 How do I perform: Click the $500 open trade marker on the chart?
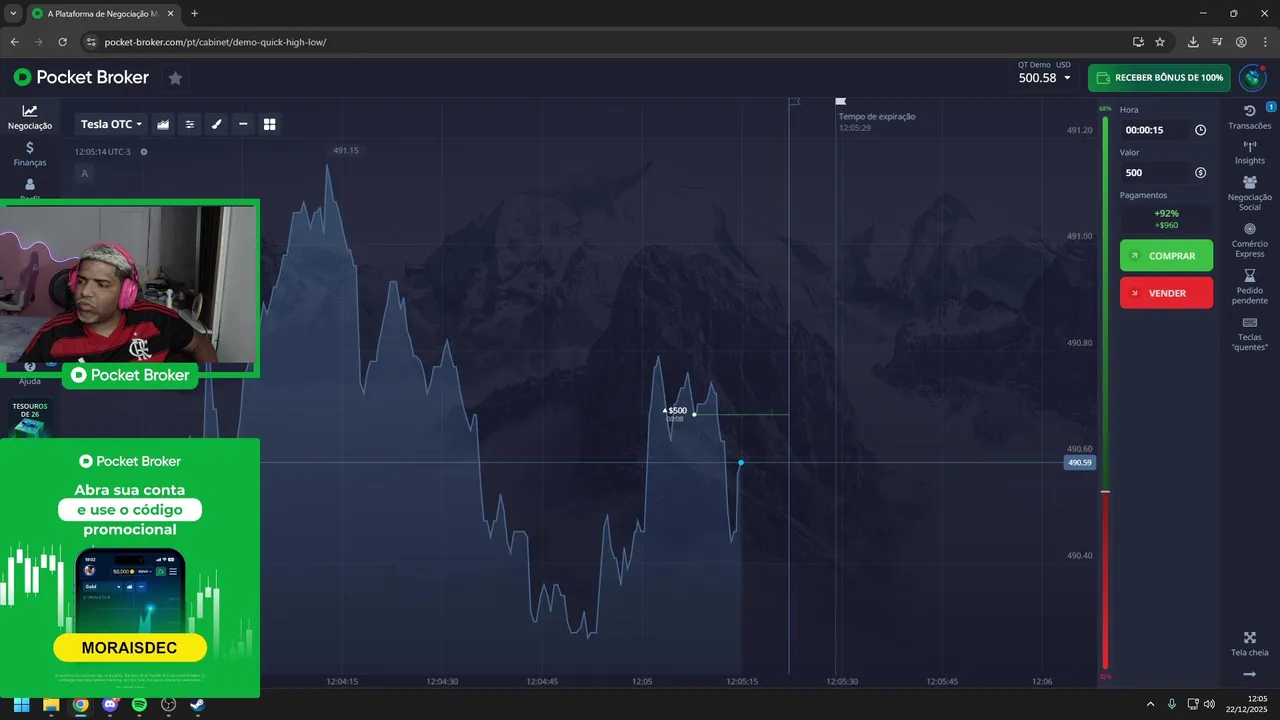click(x=676, y=411)
